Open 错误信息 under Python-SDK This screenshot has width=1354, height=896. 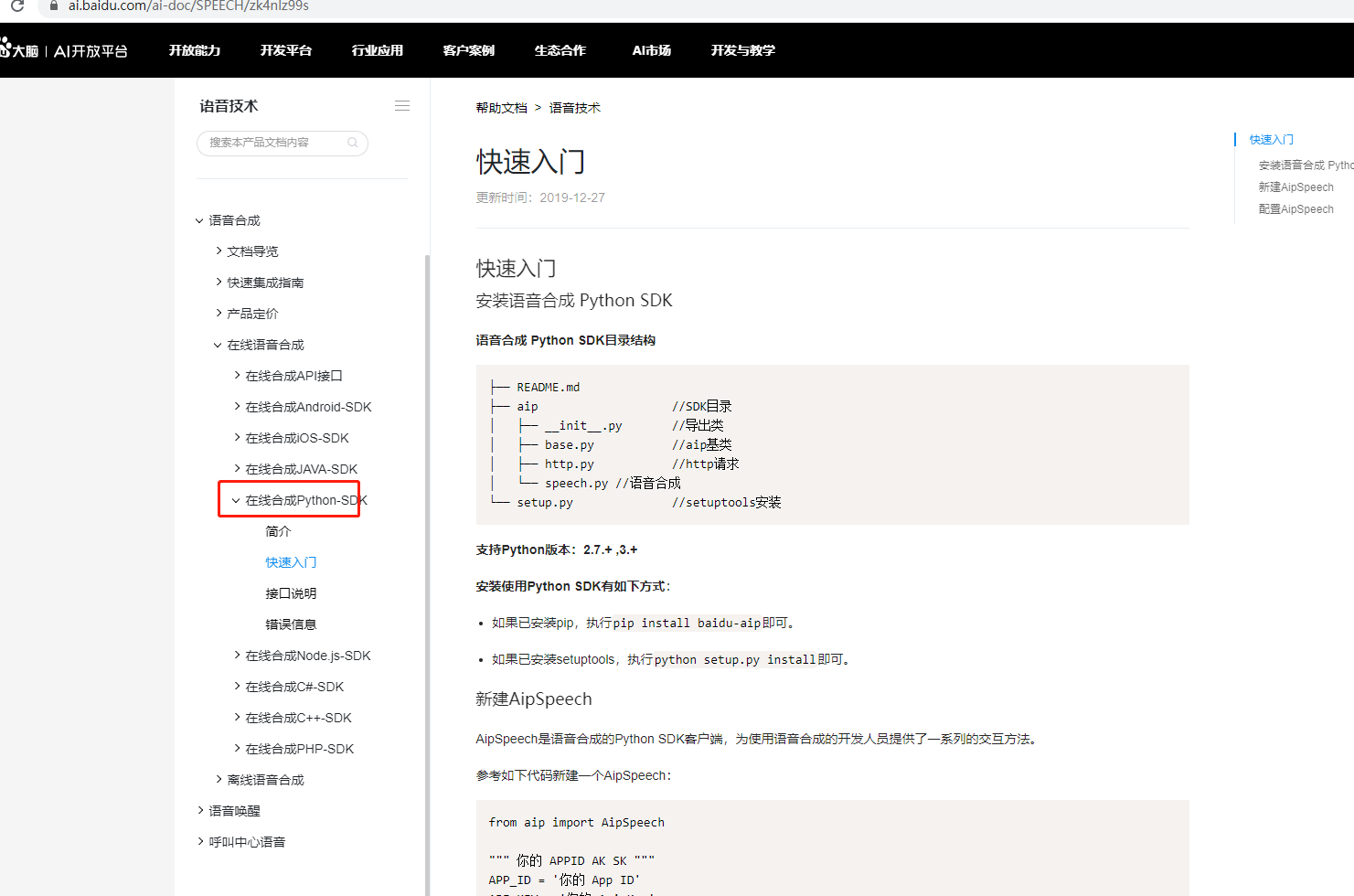click(291, 624)
